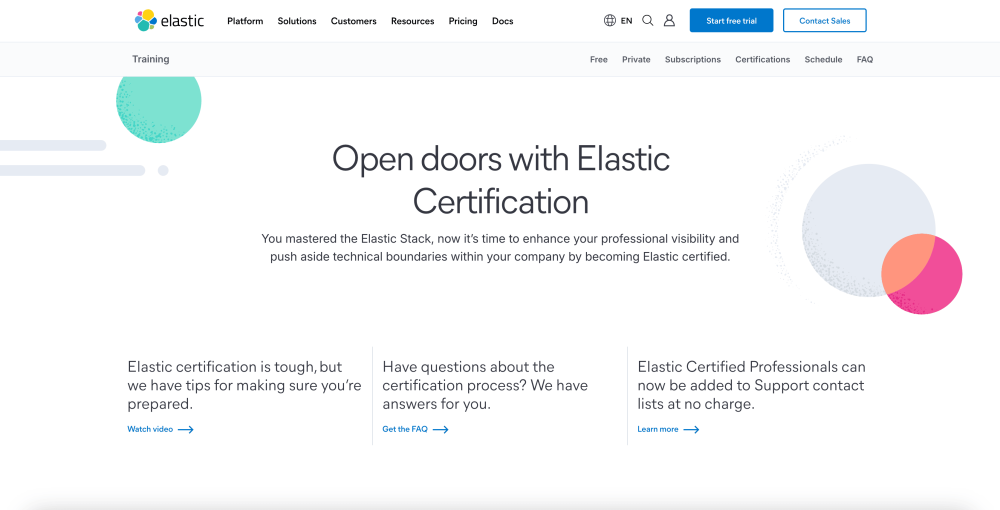Select the Free training tab

coord(599,59)
